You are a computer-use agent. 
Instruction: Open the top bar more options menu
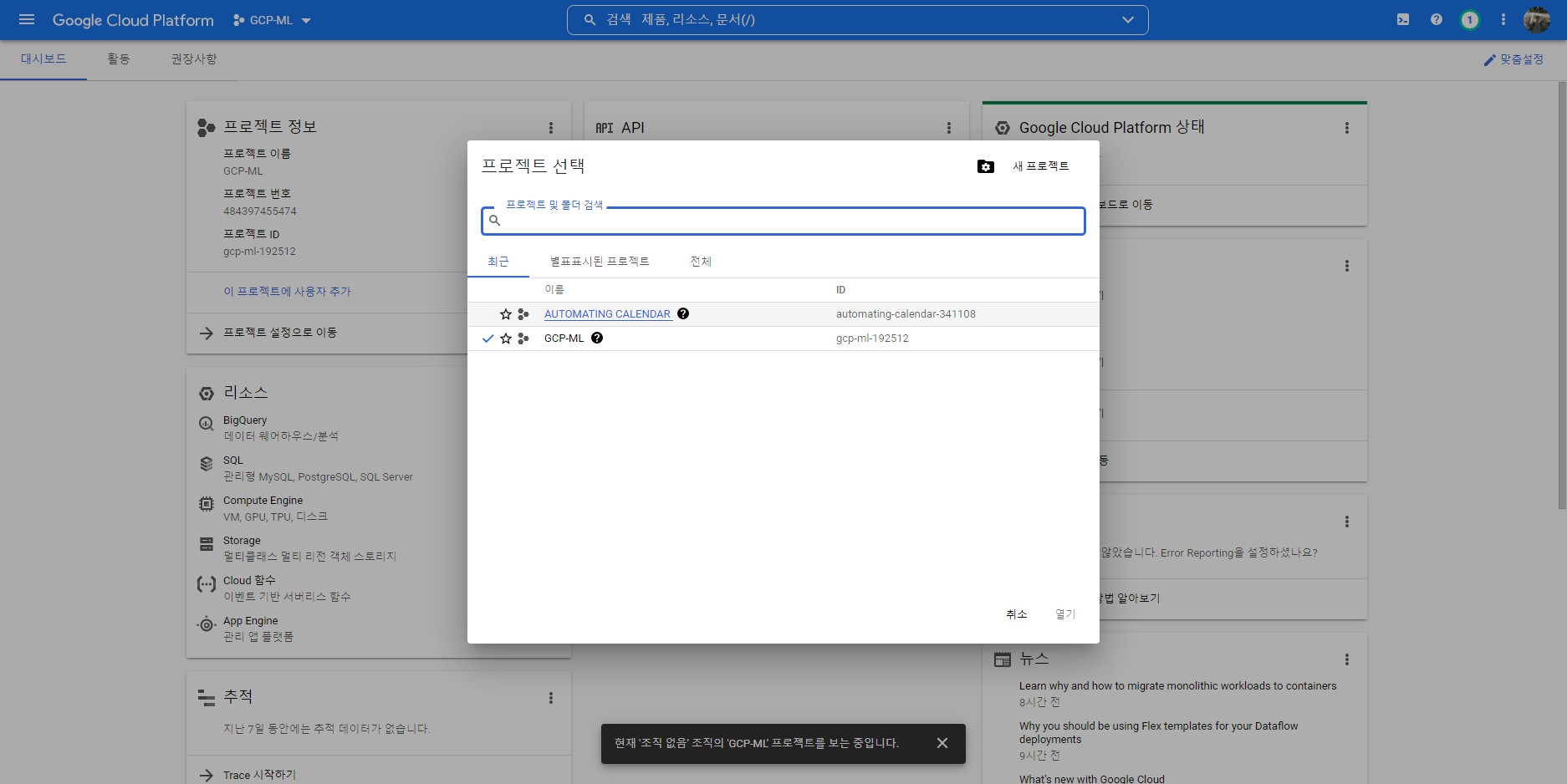1503,19
